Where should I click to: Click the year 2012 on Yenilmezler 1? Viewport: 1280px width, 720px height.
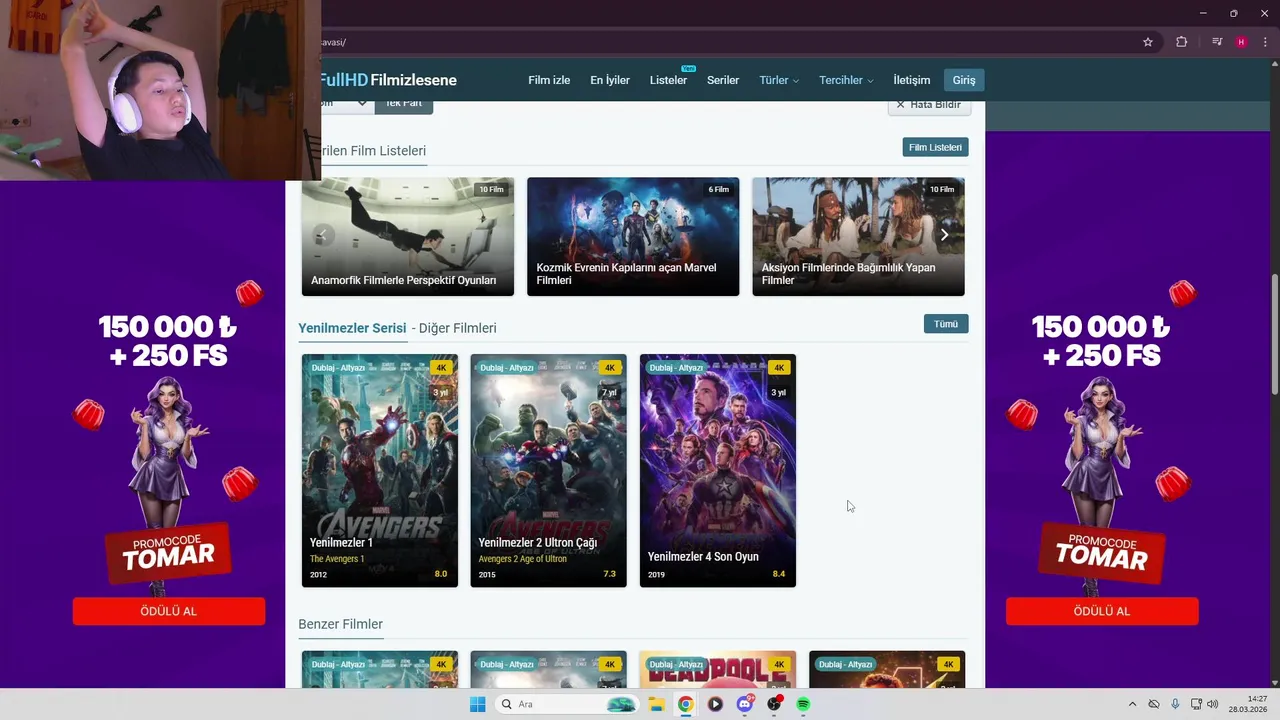click(318, 575)
